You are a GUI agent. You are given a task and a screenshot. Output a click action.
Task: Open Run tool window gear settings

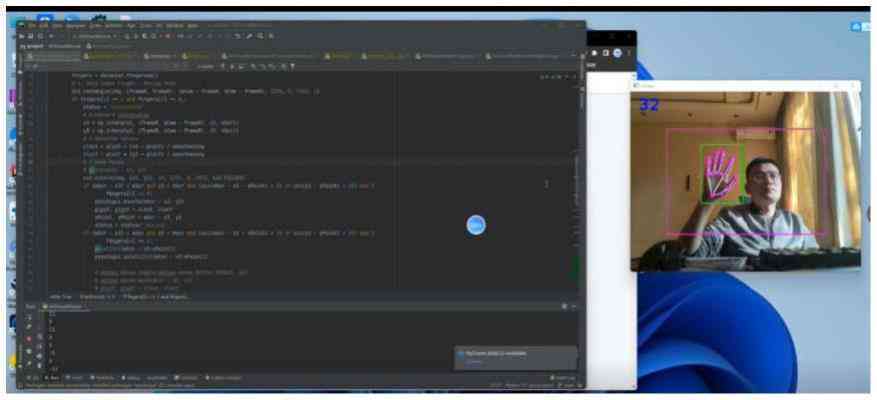[564, 307]
